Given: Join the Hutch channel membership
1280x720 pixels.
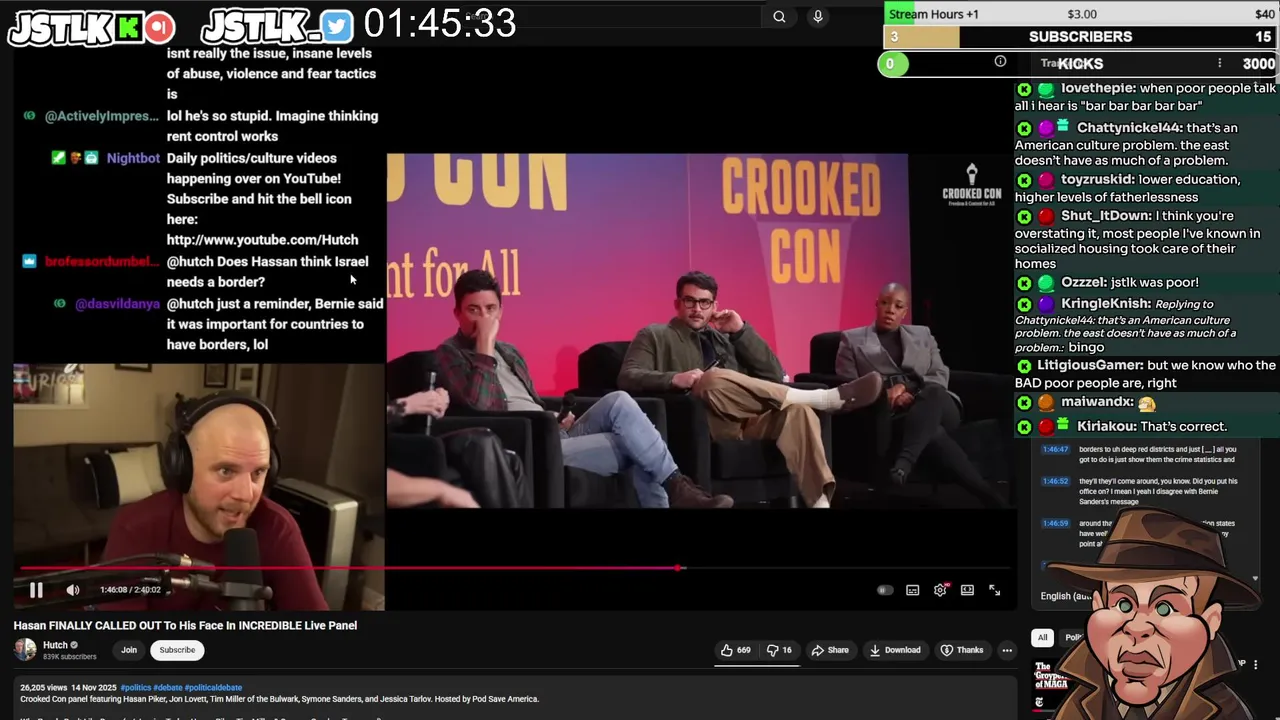Looking at the screenshot, I should [x=129, y=650].
